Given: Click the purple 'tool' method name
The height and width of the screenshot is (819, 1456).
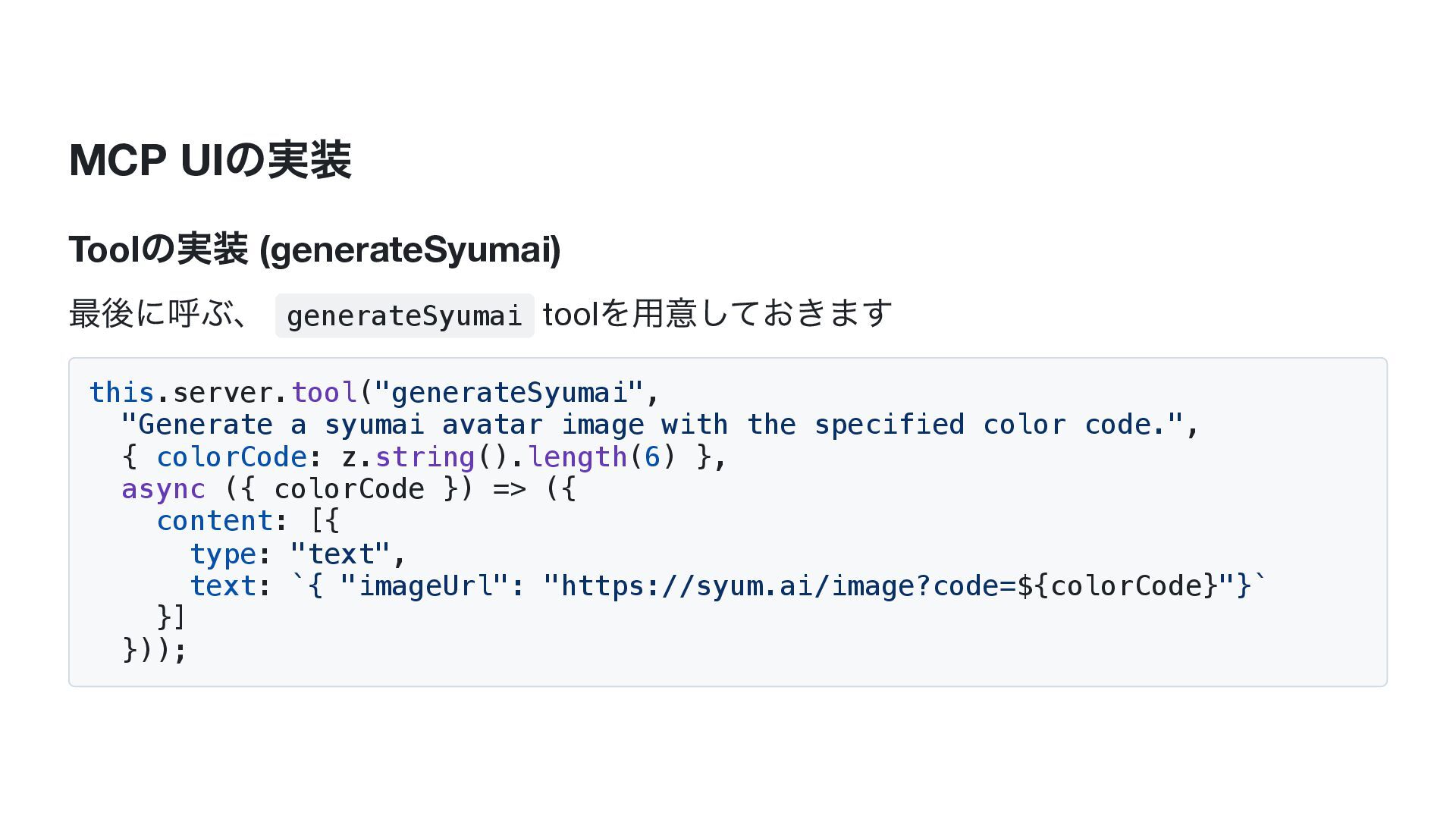Looking at the screenshot, I should point(324,393).
